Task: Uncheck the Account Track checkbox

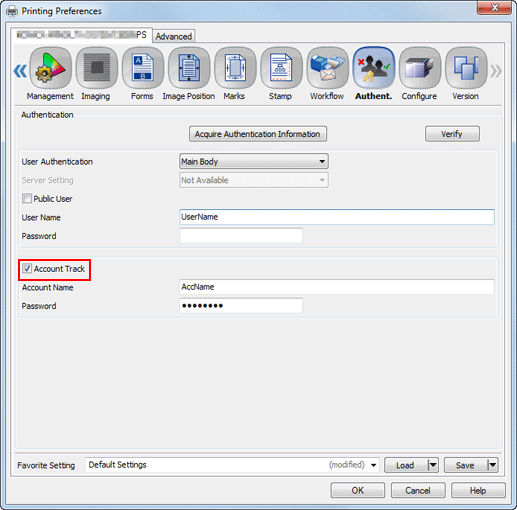Action: pyautogui.click(x=27, y=269)
